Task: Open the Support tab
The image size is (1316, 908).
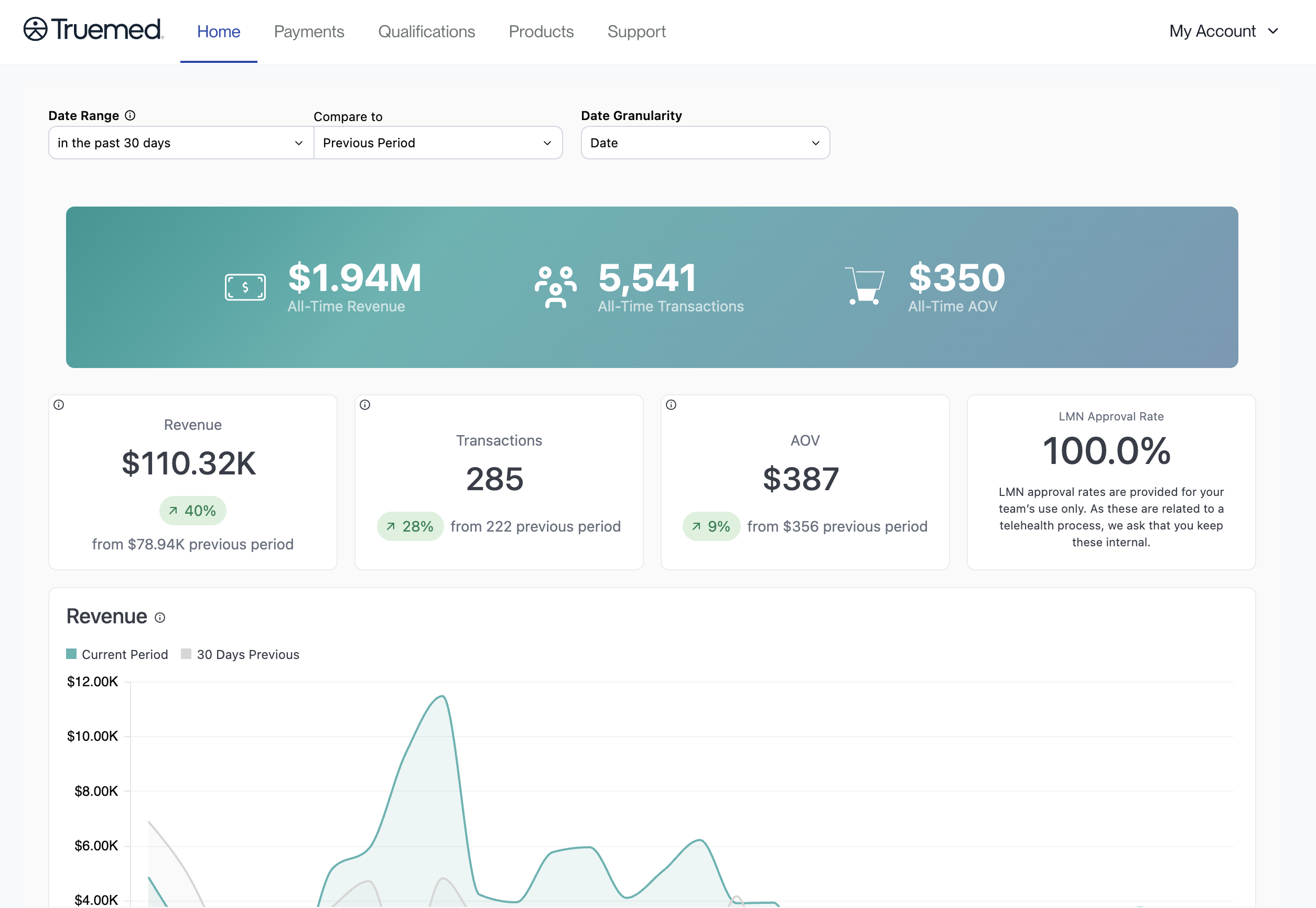Action: tap(636, 31)
